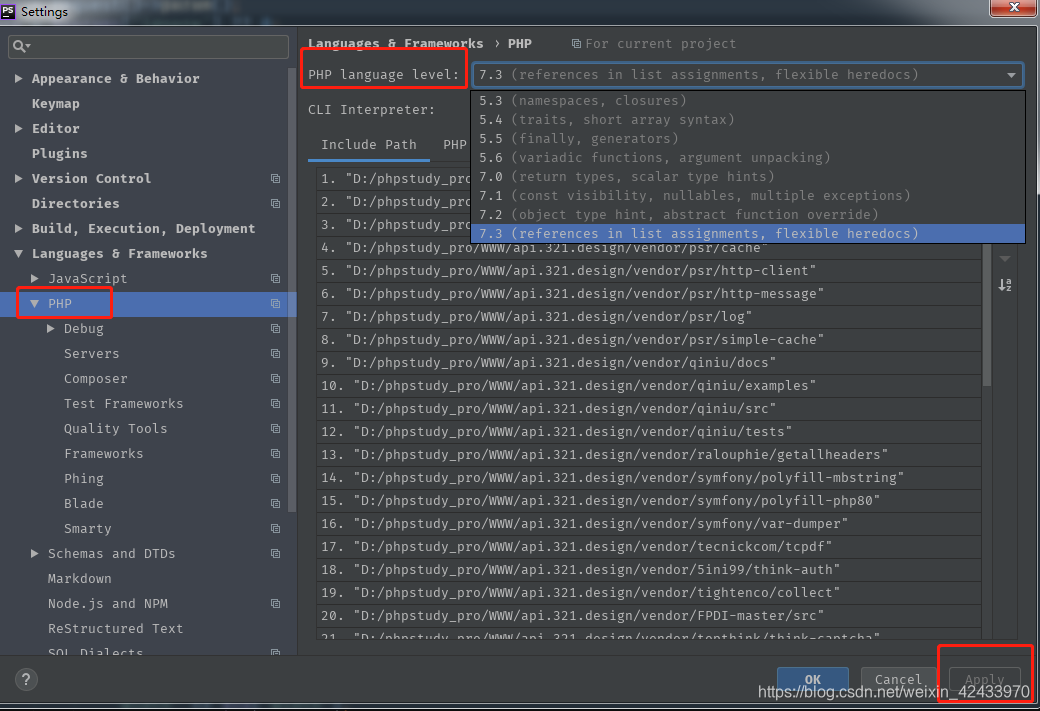Switch to the PHP tab beside Include Path

pos(453,144)
